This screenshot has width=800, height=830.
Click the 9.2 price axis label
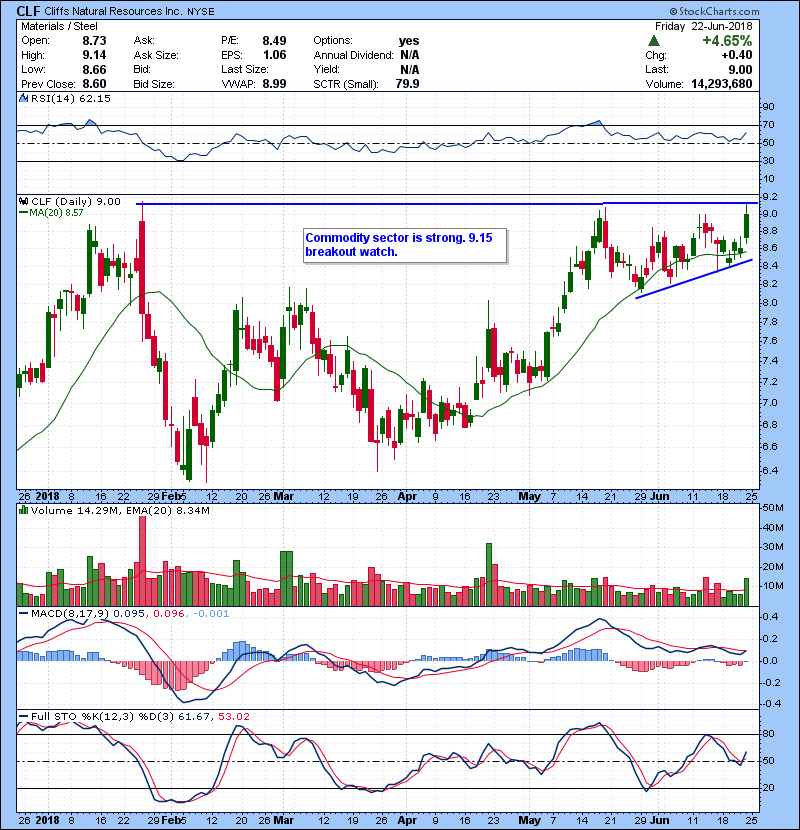(770, 196)
